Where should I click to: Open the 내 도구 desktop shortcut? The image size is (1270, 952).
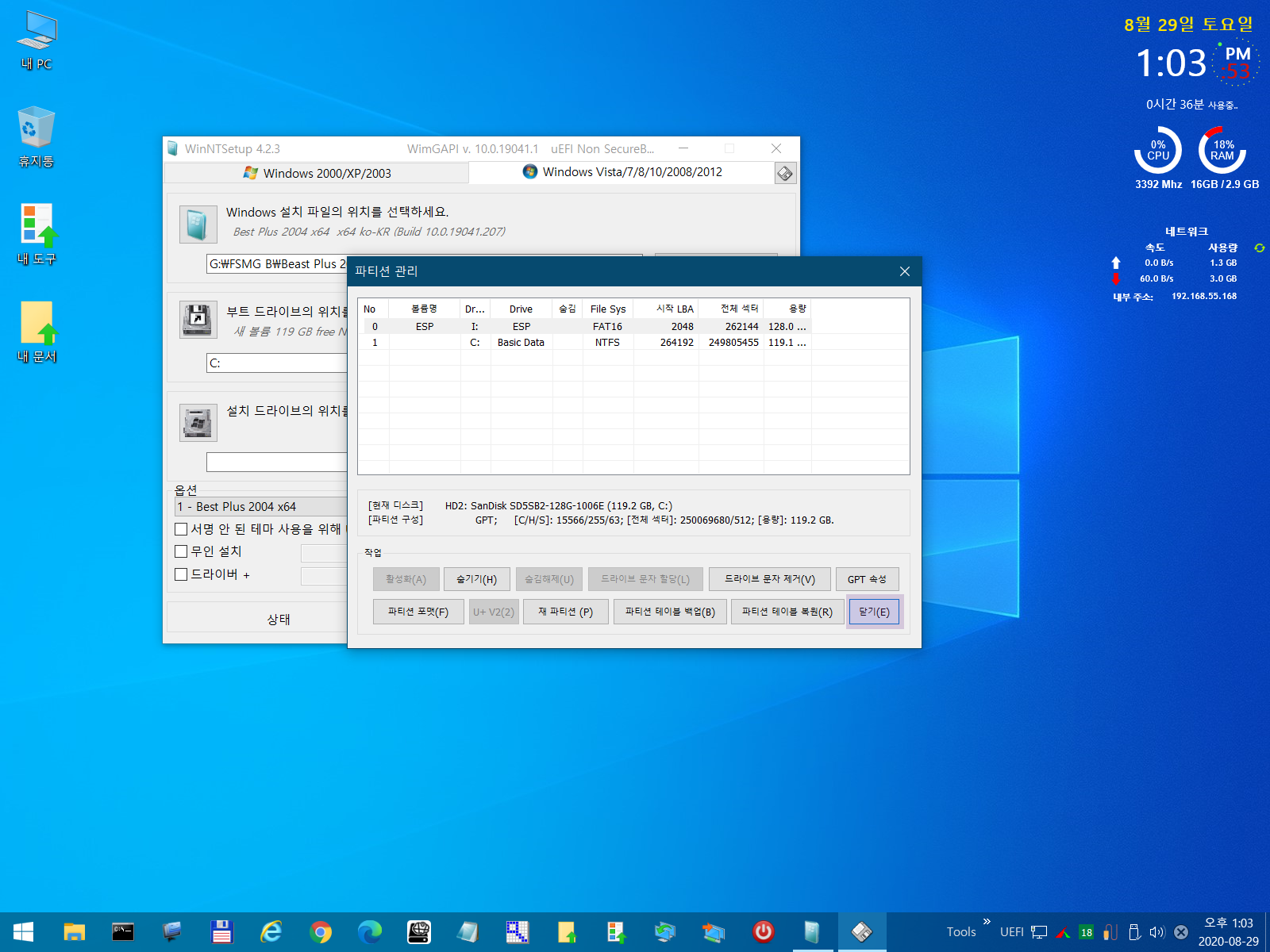pyautogui.click(x=37, y=235)
